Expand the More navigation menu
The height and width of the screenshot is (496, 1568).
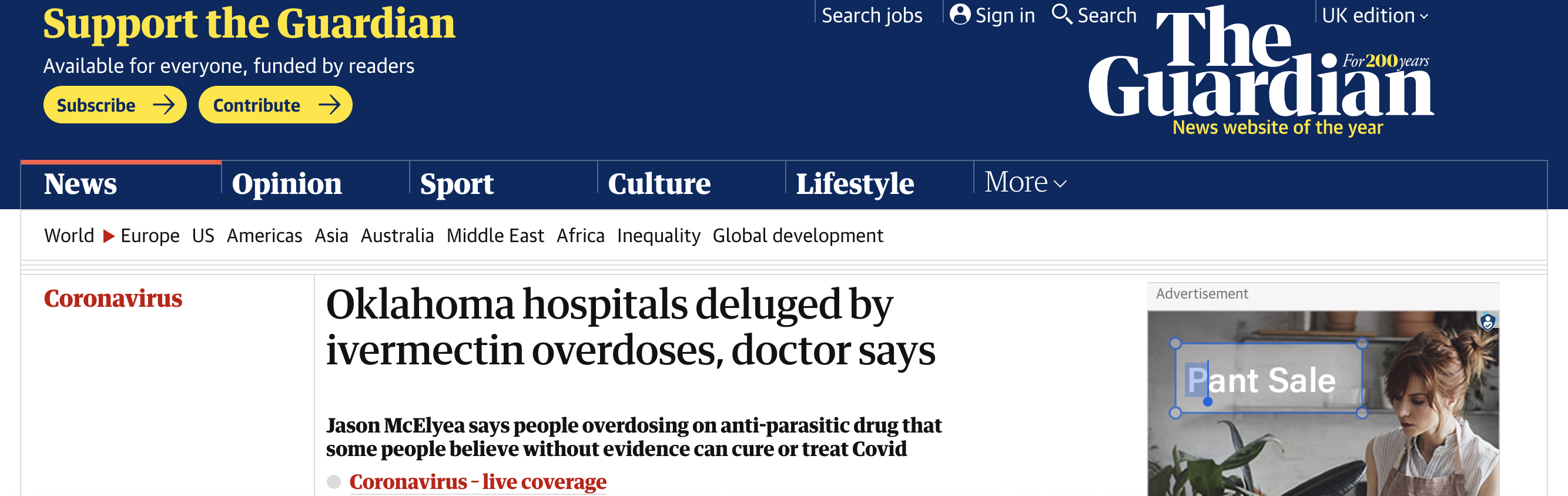click(x=1025, y=183)
